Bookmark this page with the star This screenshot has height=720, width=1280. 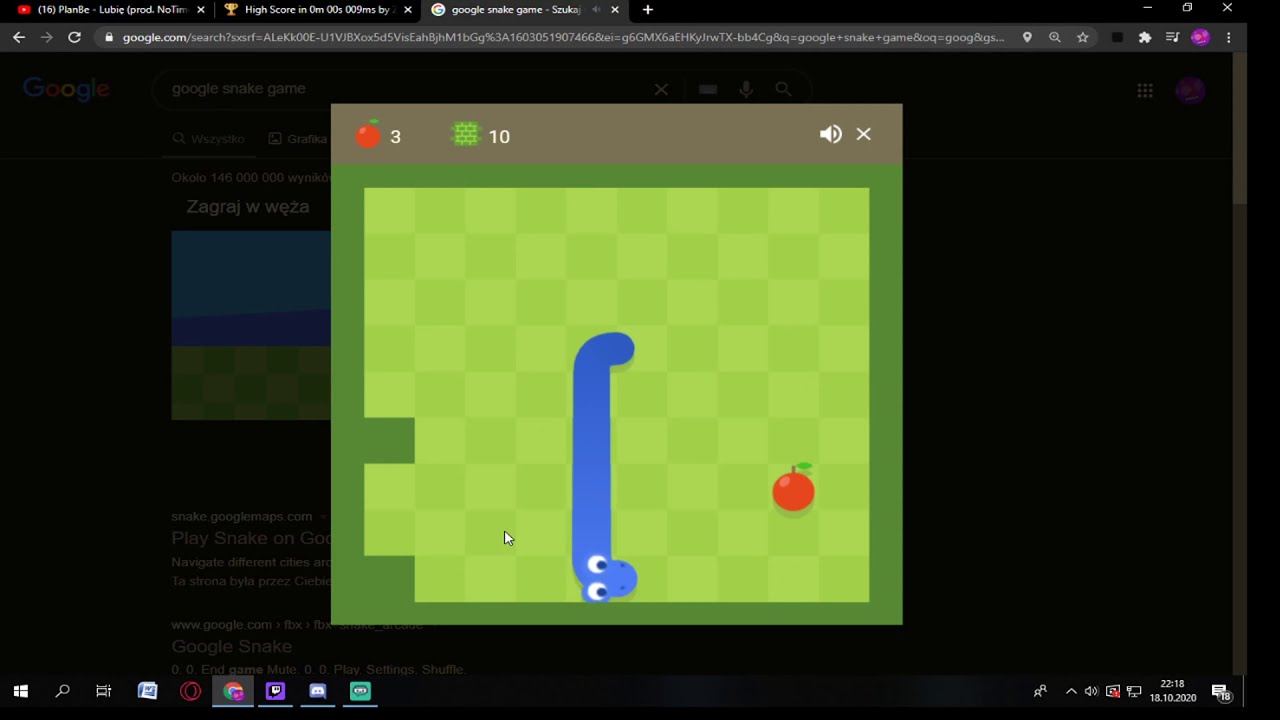click(x=1083, y=37)
